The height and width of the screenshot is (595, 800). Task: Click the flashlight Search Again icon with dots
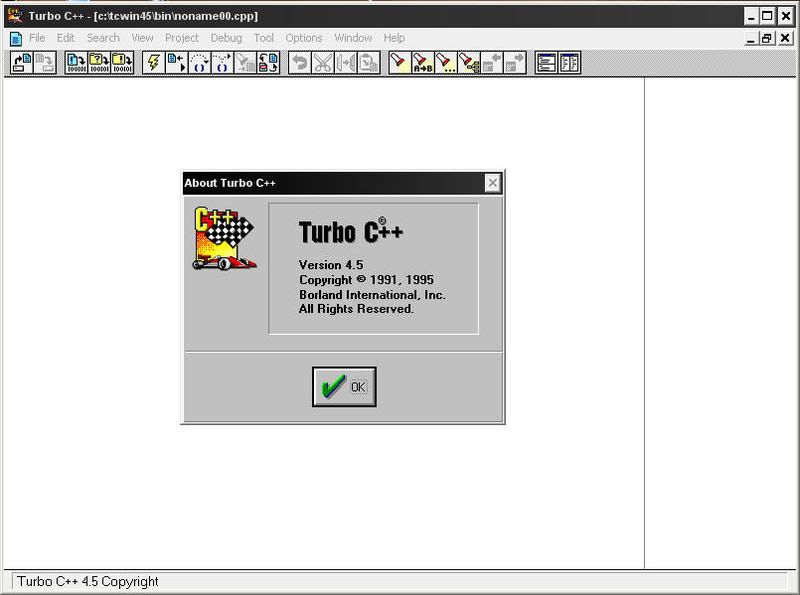(x=446, y=63)
